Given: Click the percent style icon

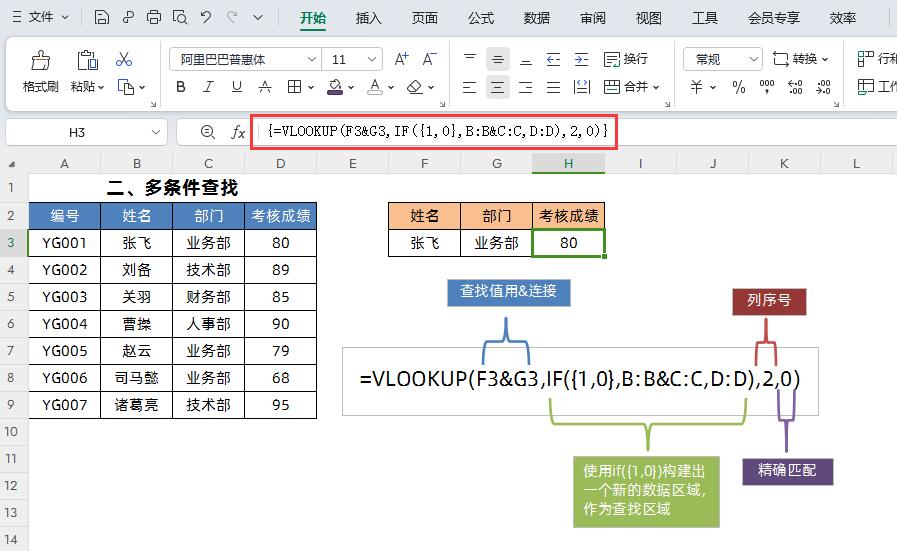Looking at the screenshot, I should click(x=739, y=87).
